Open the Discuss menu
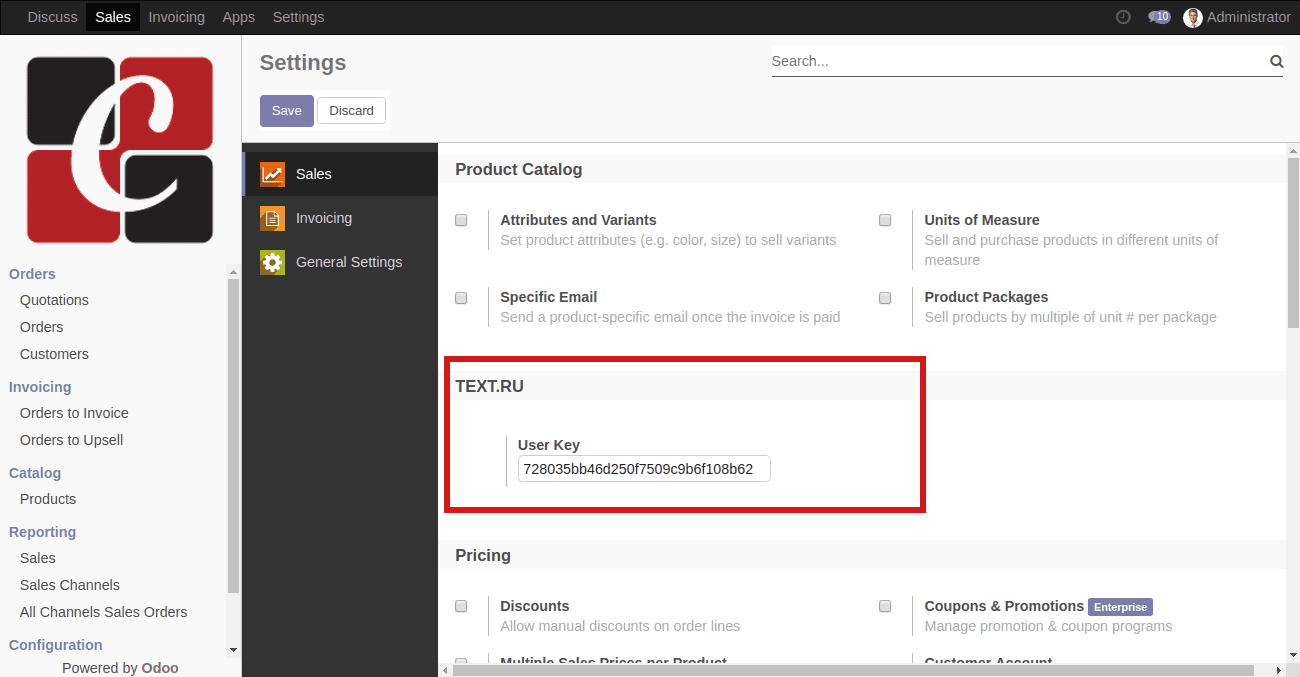Screen dimensions: 1300x677 pos(52,17)
